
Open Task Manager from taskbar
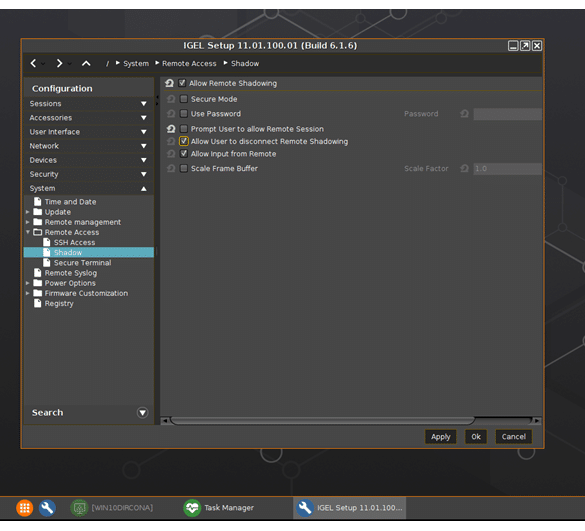point(219,508)
